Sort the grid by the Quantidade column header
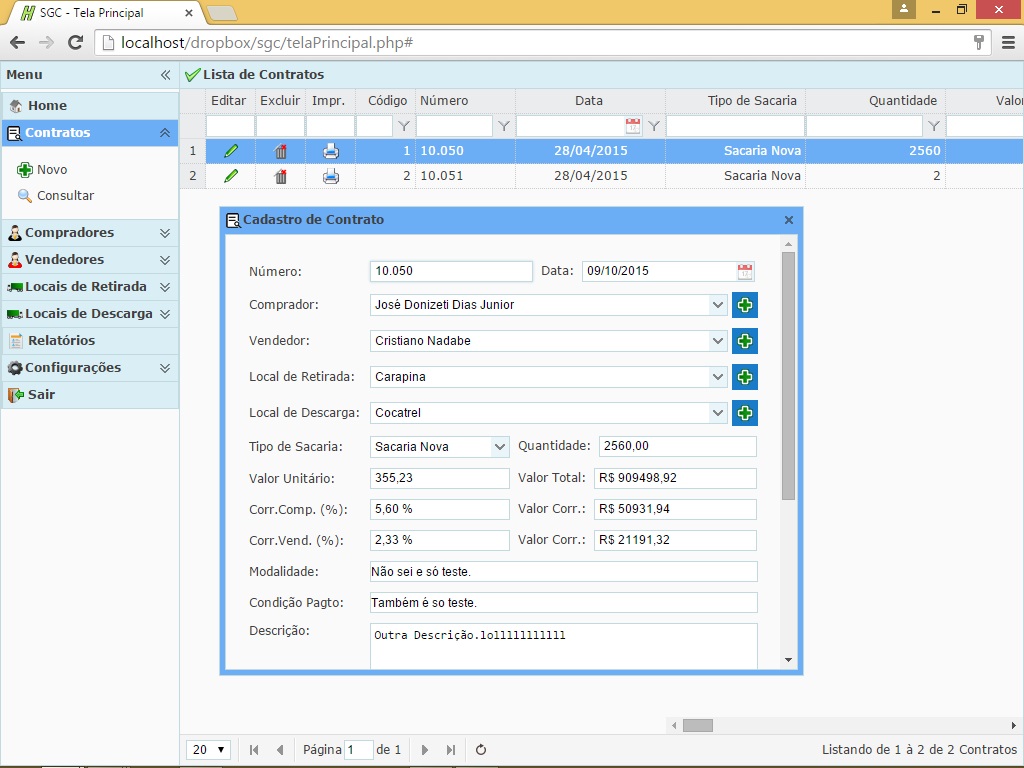1024x768 pixels. (875, 101)
